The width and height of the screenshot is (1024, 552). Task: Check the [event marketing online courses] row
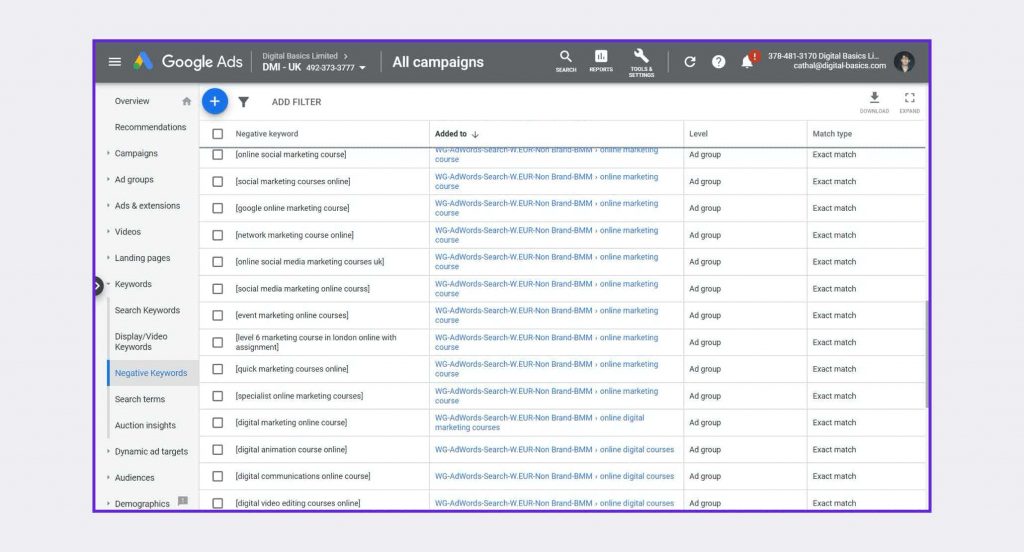pos(217,316)
